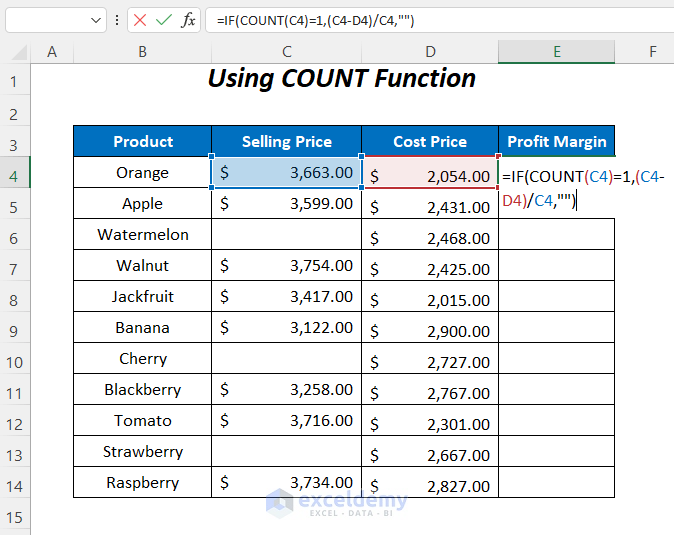Image resolution: width=674 pixels, height=535 pixels.
Task: Open the Insert Function fx dialog
Action: 188,20
